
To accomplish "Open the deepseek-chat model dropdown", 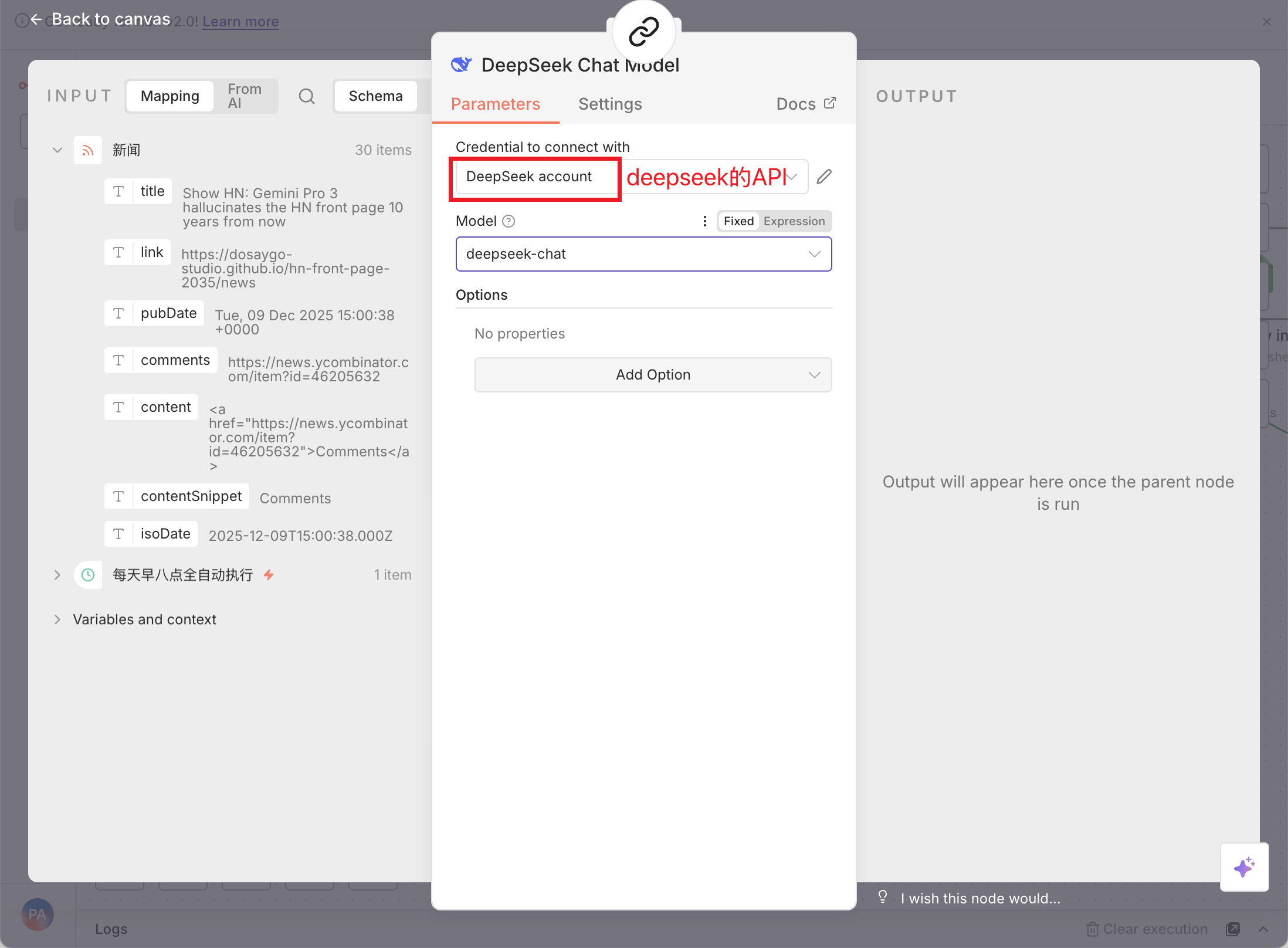I will [643, 254].
